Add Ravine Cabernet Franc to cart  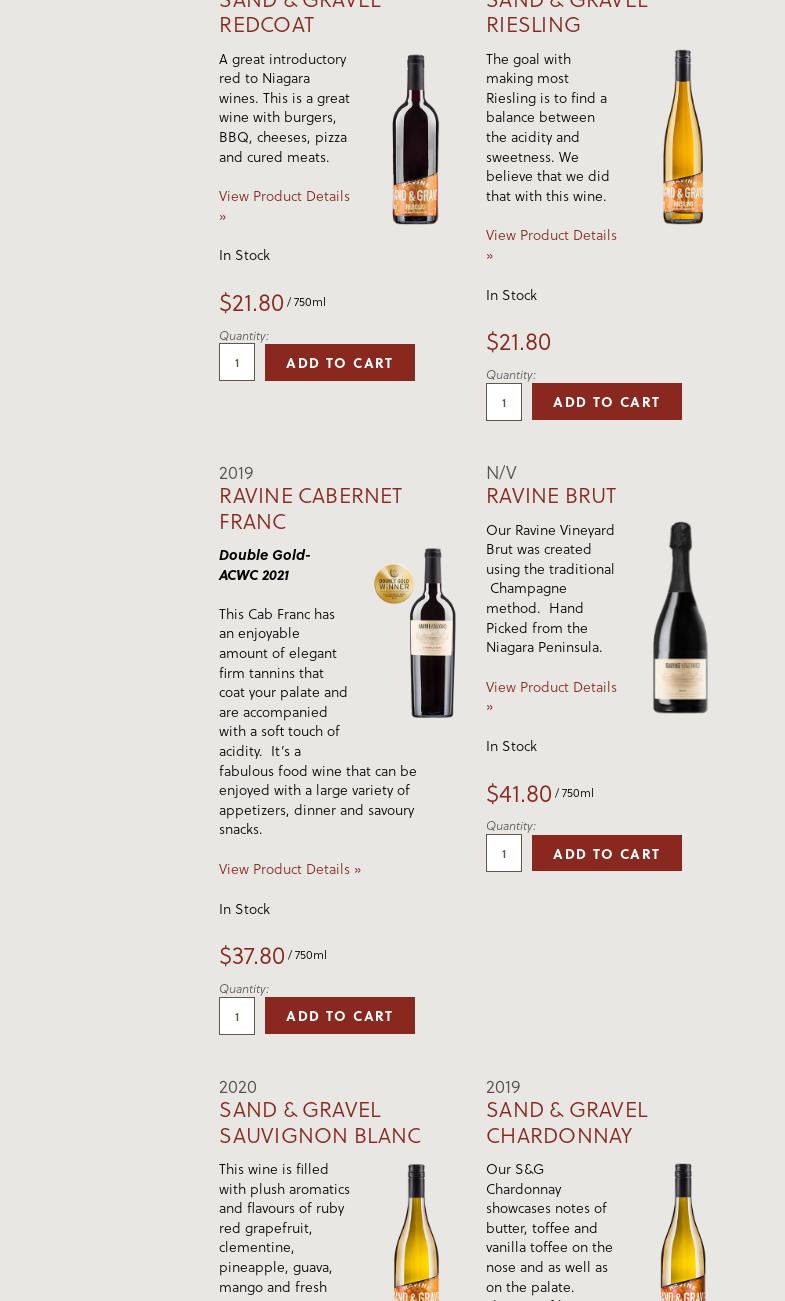click(340, 1016)
